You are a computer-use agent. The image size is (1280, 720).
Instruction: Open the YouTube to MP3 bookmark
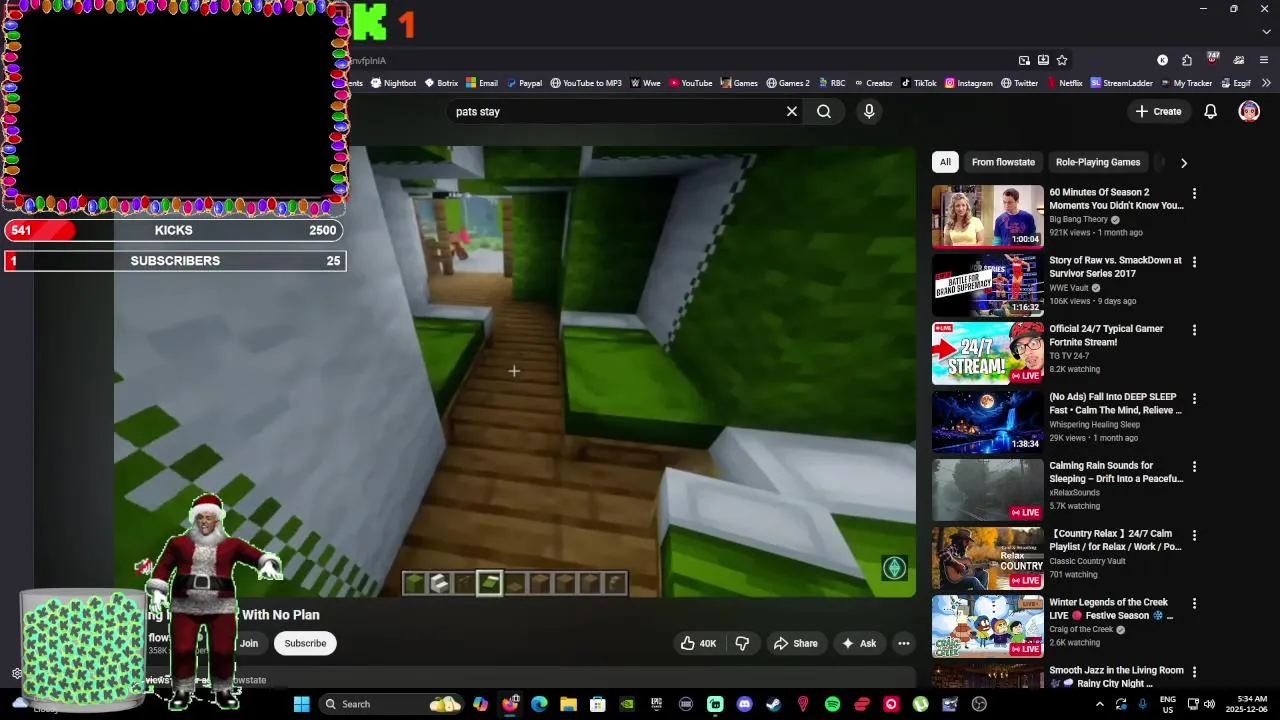tap(586, 83)
